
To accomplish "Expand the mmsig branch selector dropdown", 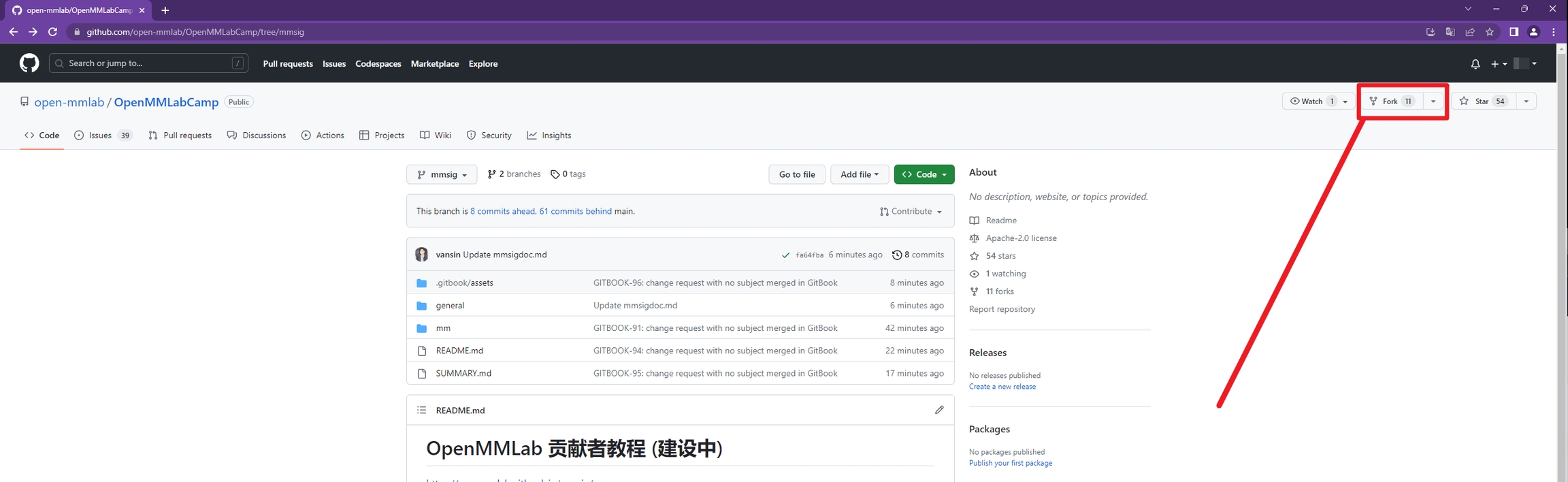I will [x=442, y=174].
